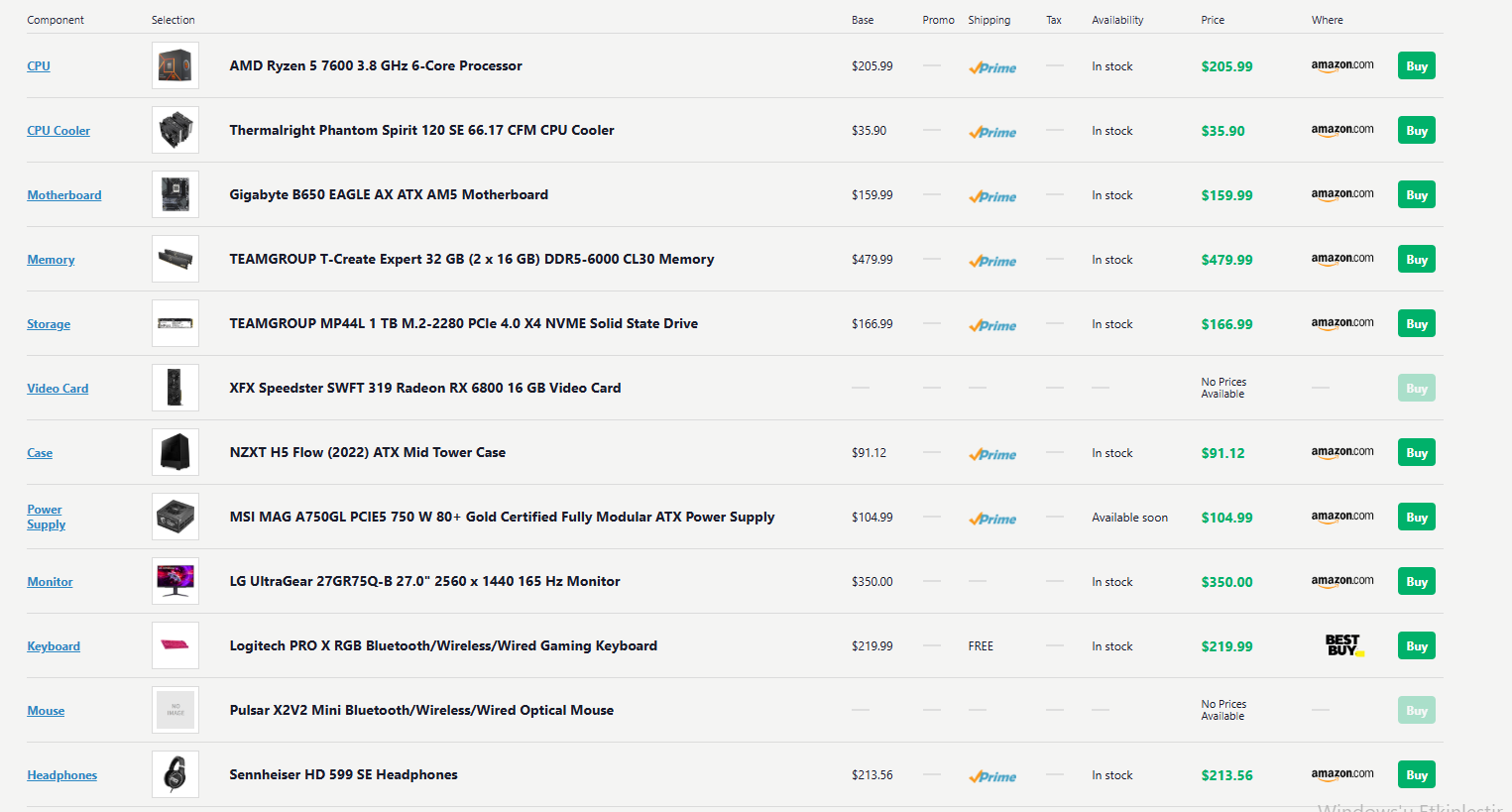Click the Pulsar X2V2 mouse placeholder image
The height and width of the screenshot is (812, 1512).
(x=175, y=710)
